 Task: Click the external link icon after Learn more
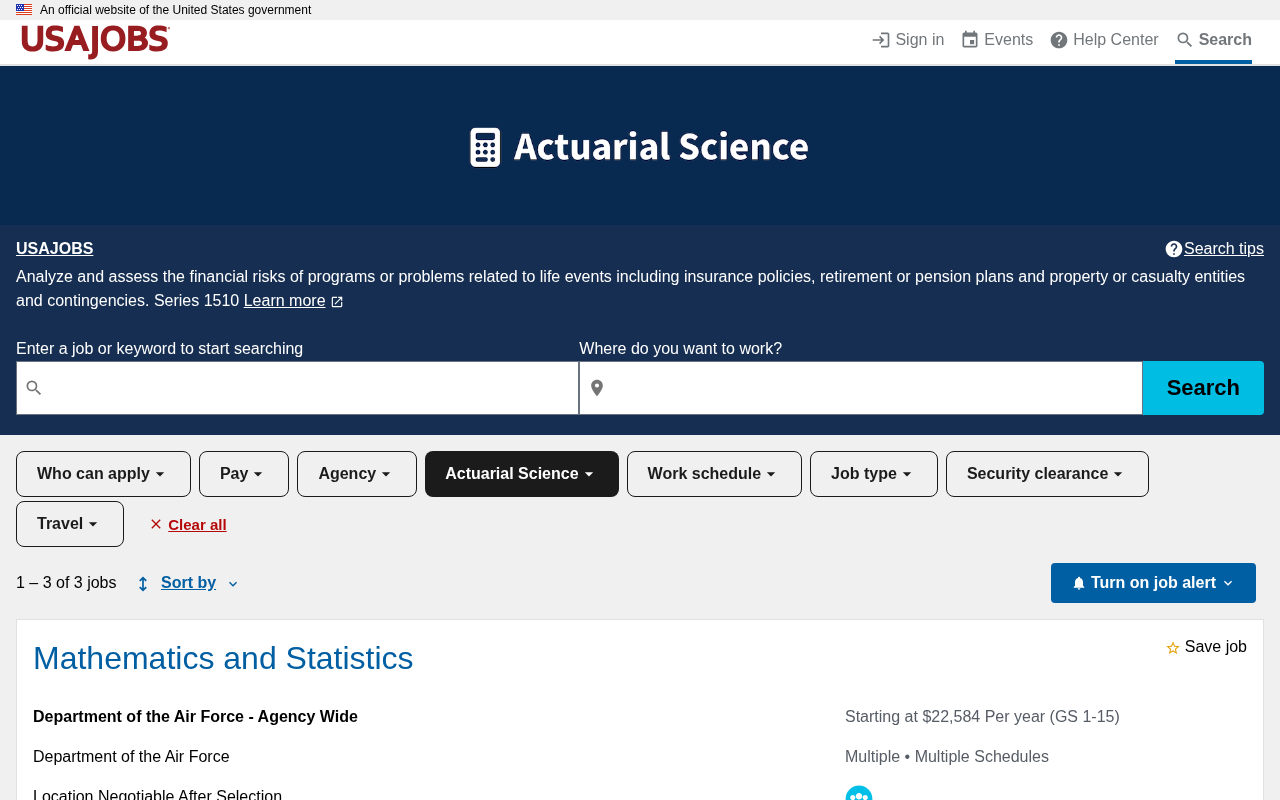tap(337, 302)
